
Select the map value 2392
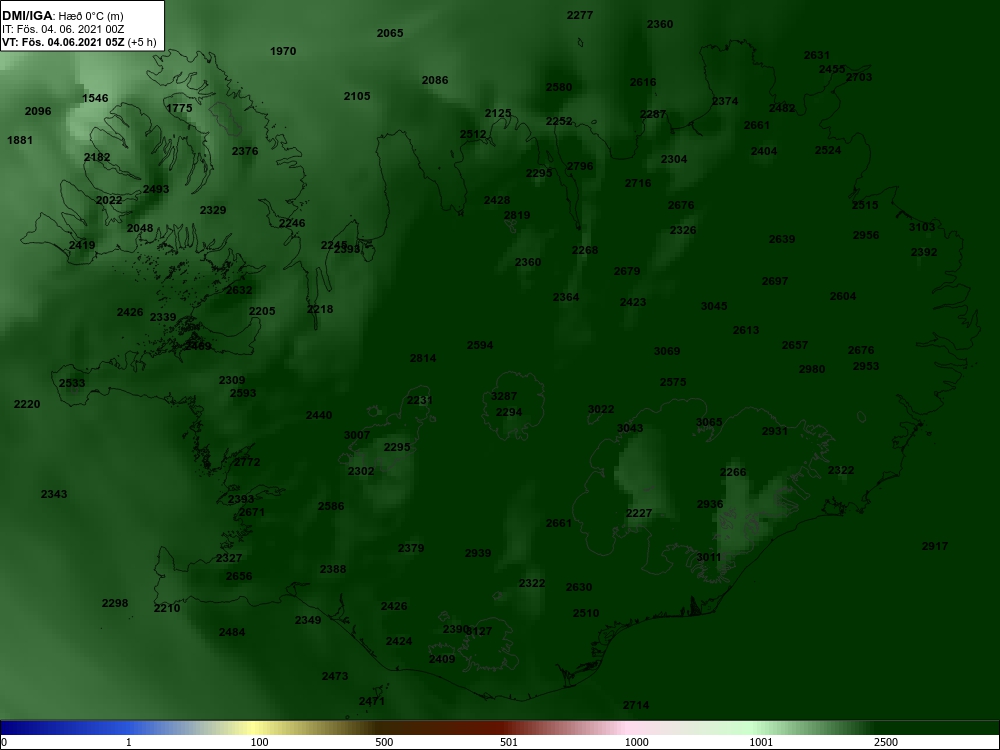tap(924, 253)
